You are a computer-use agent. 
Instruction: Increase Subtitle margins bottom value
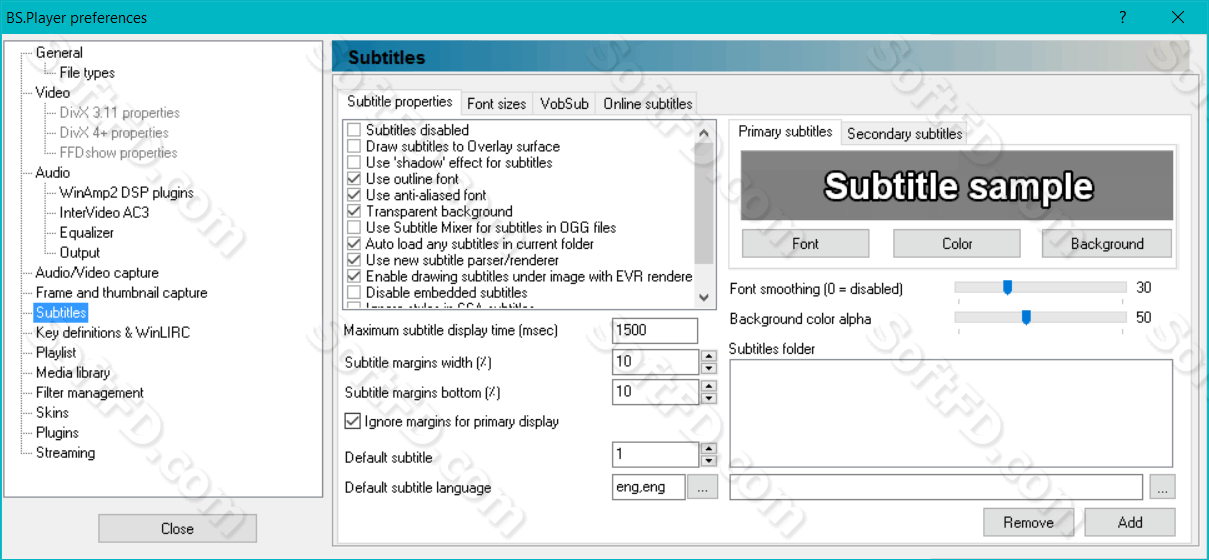708,386
